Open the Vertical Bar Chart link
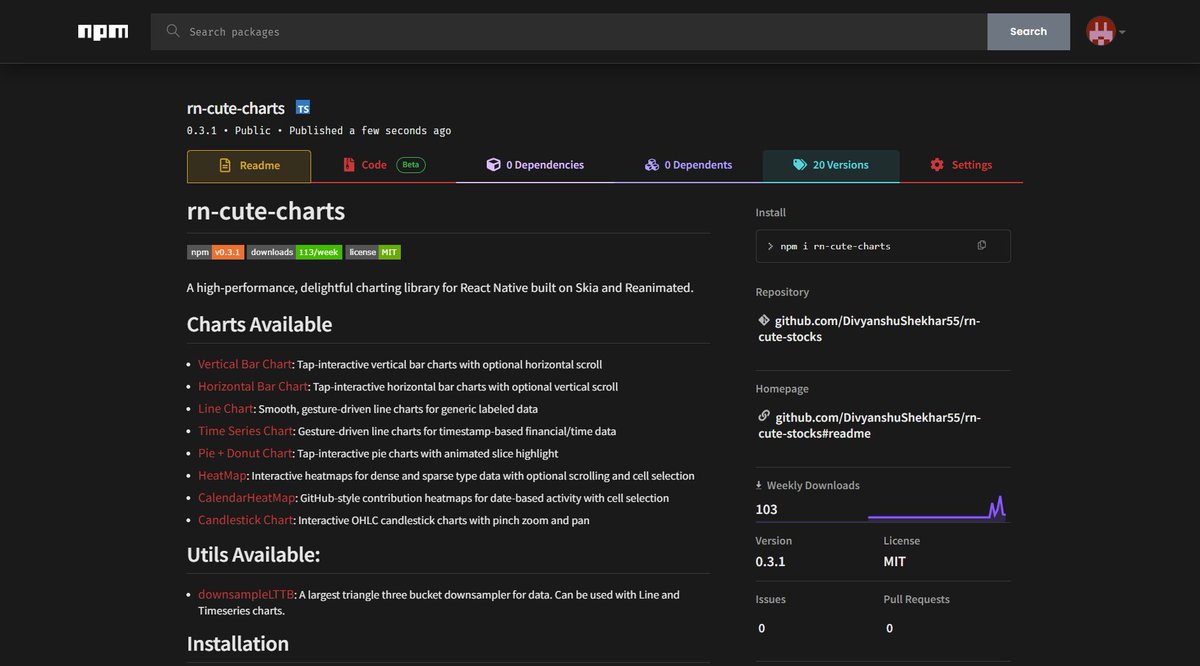 [x=245, y=364]
